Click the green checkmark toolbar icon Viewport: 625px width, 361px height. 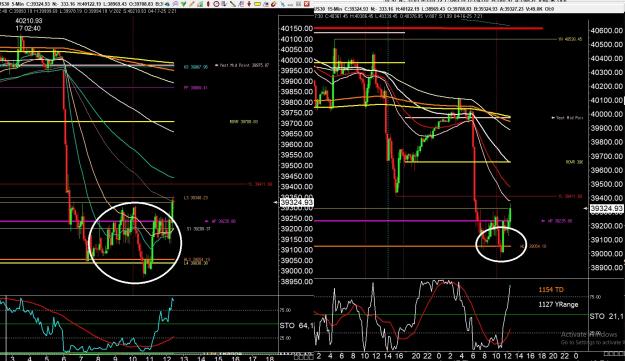coord(183,4)
